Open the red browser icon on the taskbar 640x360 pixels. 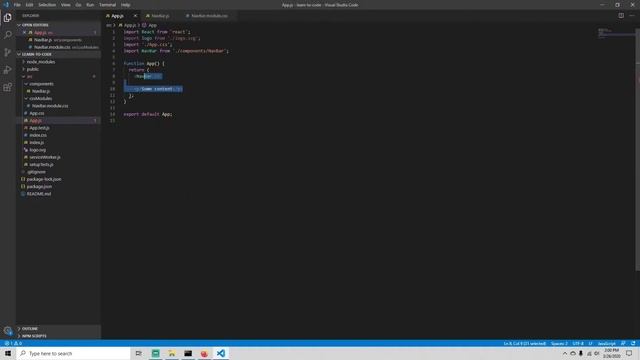pyautogui.click(x=204, y=353)
